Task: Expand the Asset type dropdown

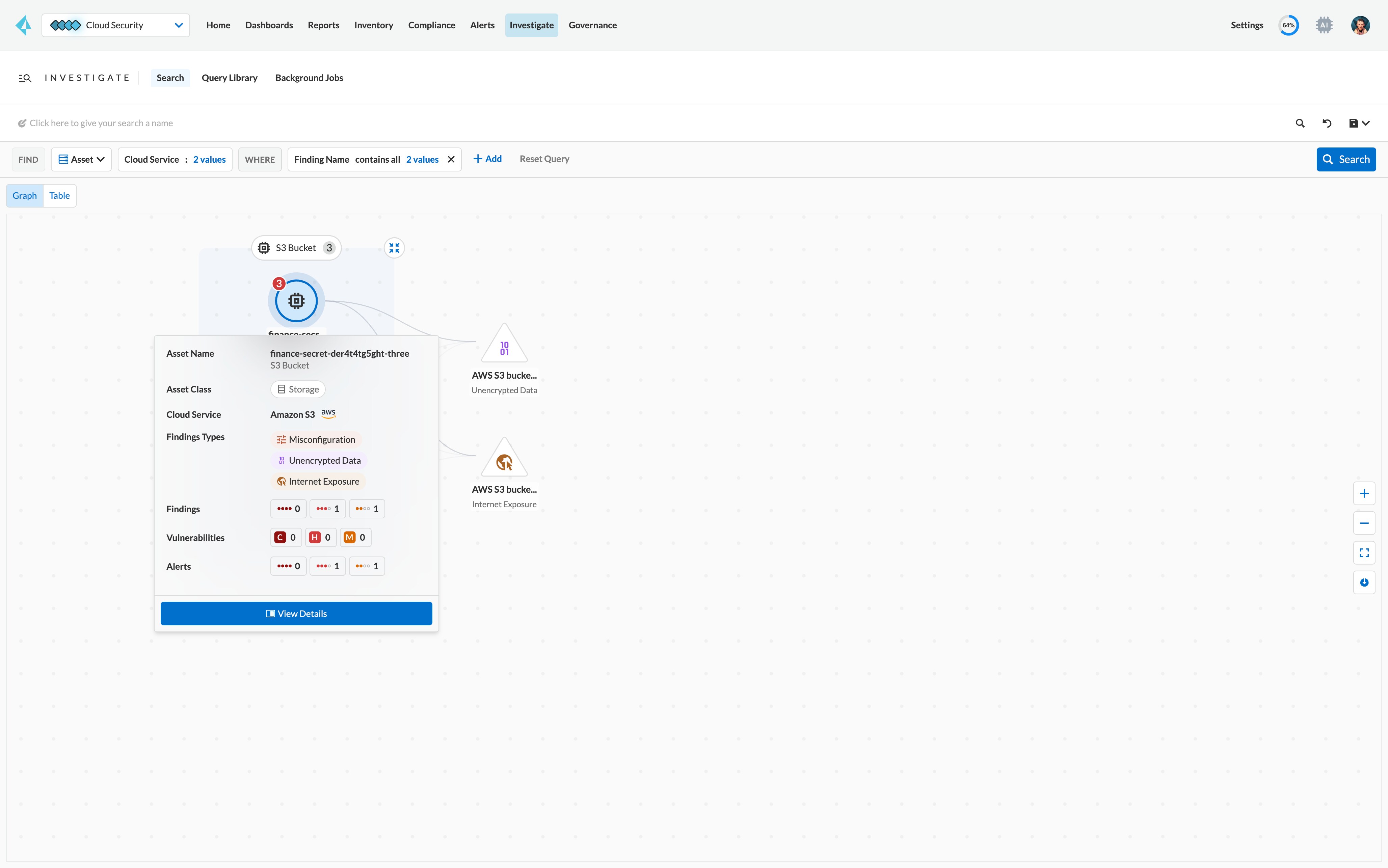Action: coord(81,160)
